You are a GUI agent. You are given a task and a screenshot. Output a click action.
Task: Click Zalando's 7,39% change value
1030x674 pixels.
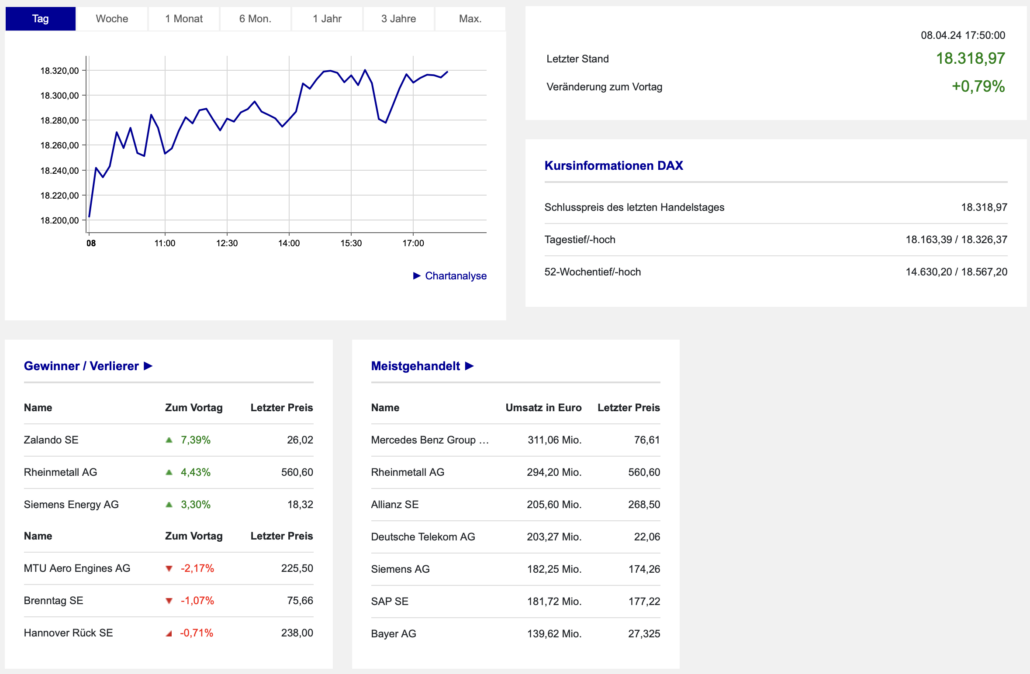(x=196, y=440)
